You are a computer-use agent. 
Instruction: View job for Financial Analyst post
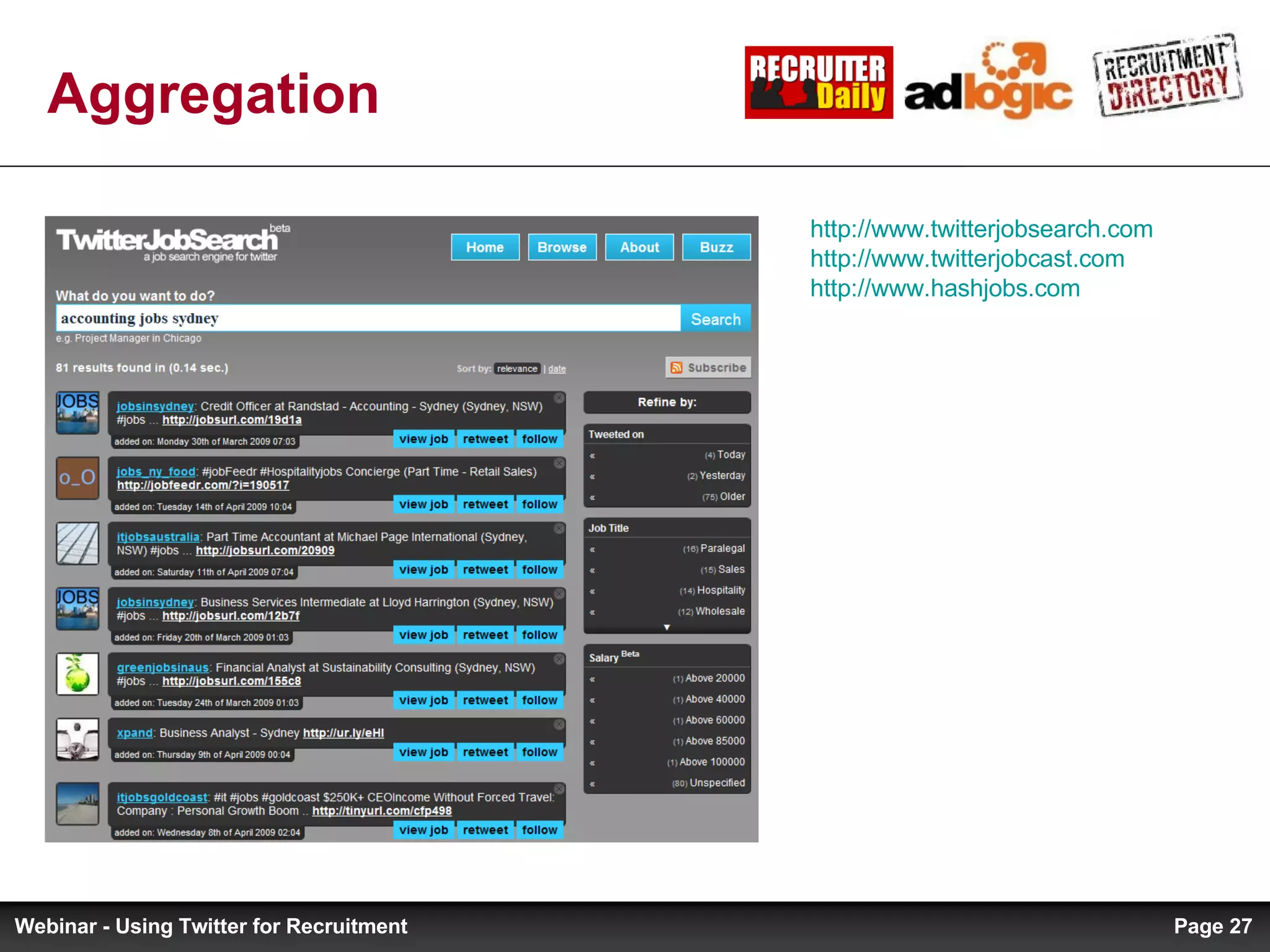coord(424,700)
